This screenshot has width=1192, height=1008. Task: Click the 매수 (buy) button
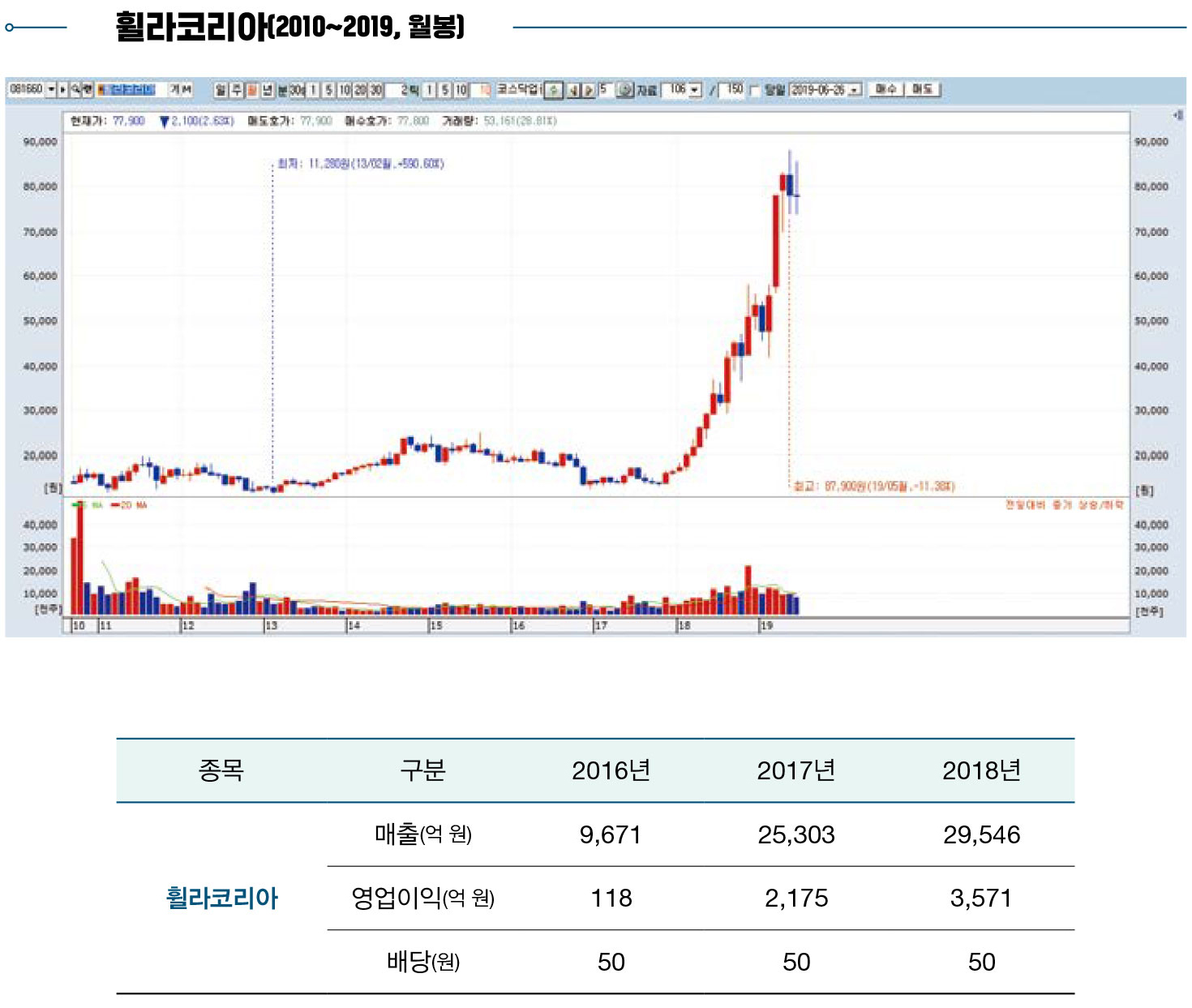[x=885, y=89]
